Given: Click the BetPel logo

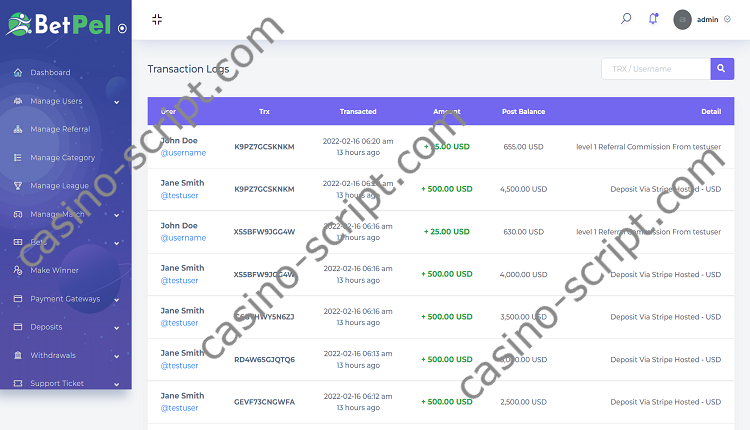Looking at the screenshot, I should pyautogui.click(x=58, y=25).
